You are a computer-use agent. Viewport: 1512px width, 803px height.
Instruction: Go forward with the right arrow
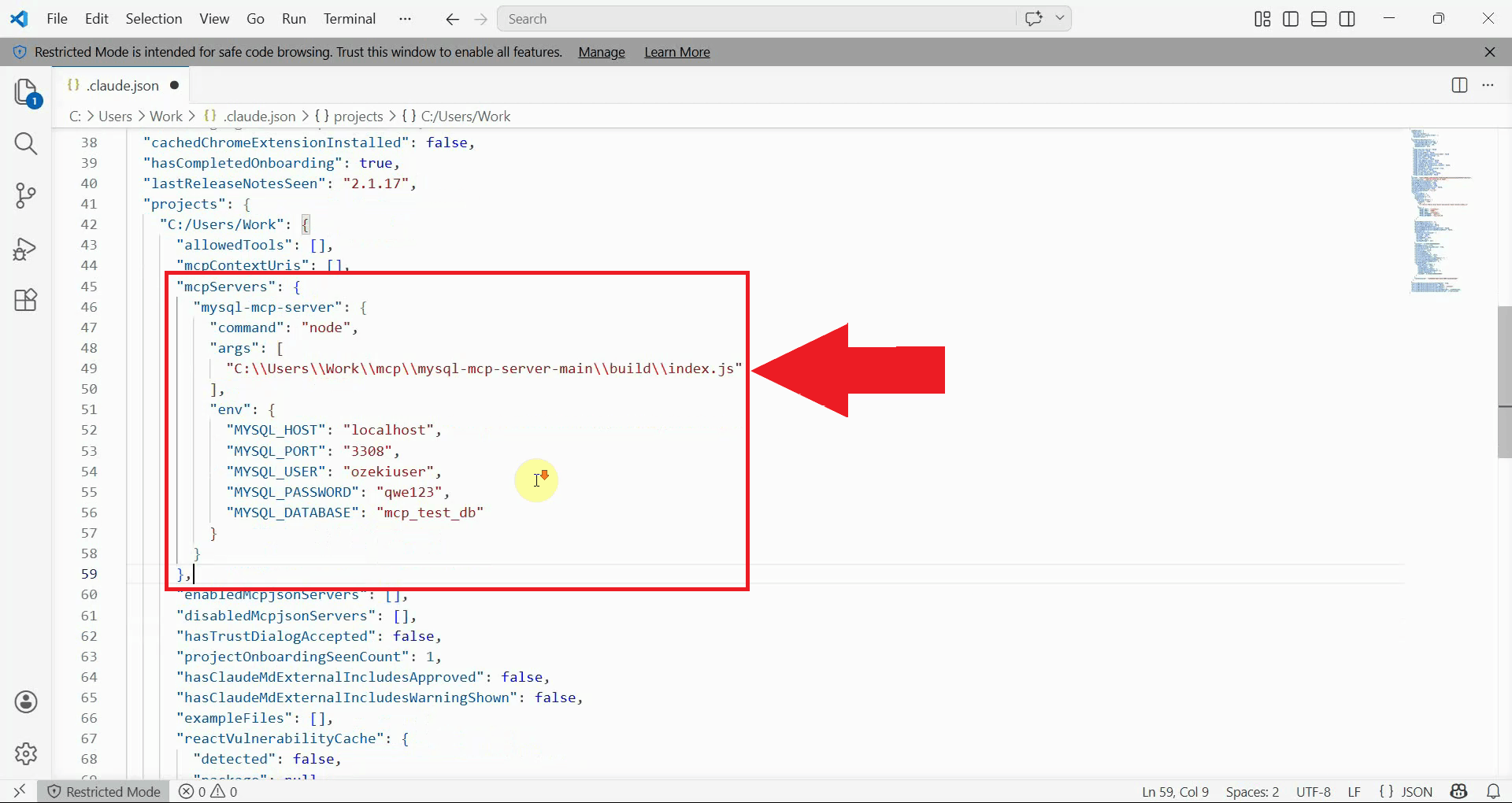pos(481,19)
